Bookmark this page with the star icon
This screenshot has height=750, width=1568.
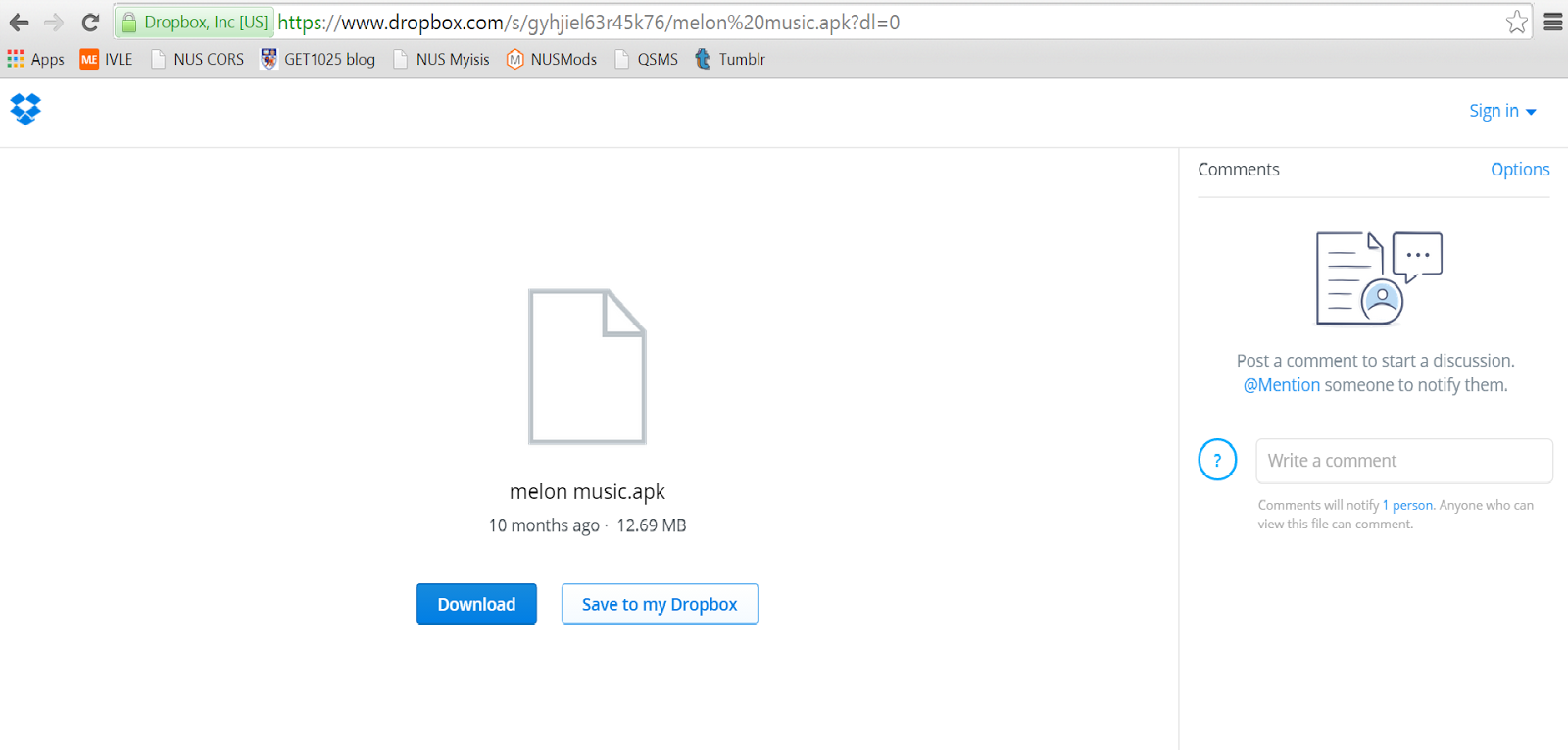click(x=1517, y=22)
